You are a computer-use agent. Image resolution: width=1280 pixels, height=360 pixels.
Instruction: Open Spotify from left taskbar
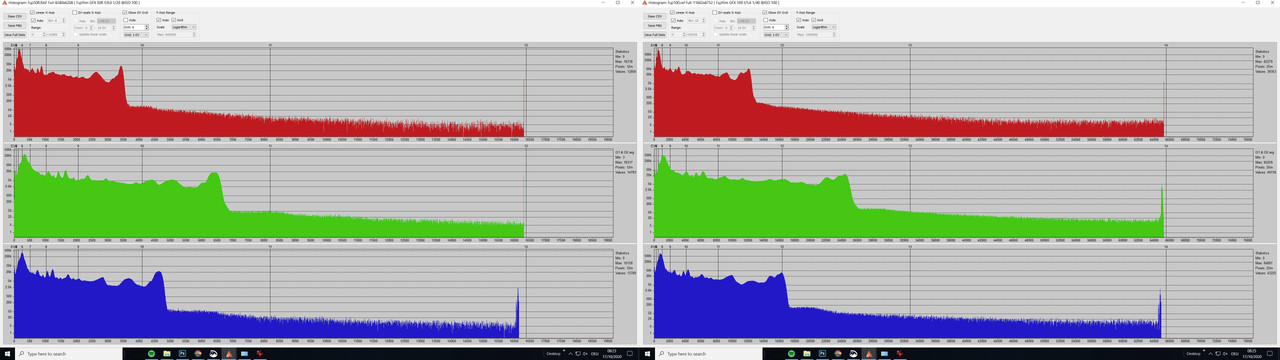151,354
